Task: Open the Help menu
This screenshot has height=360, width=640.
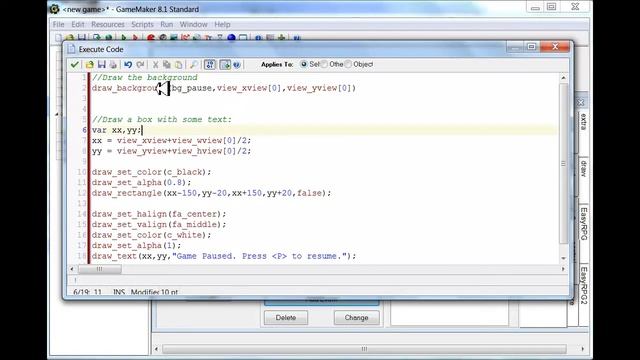Action: tap(222, 24)
